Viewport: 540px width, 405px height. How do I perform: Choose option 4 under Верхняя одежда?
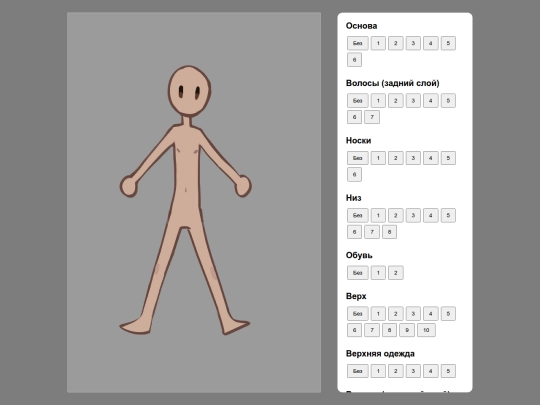431,371
